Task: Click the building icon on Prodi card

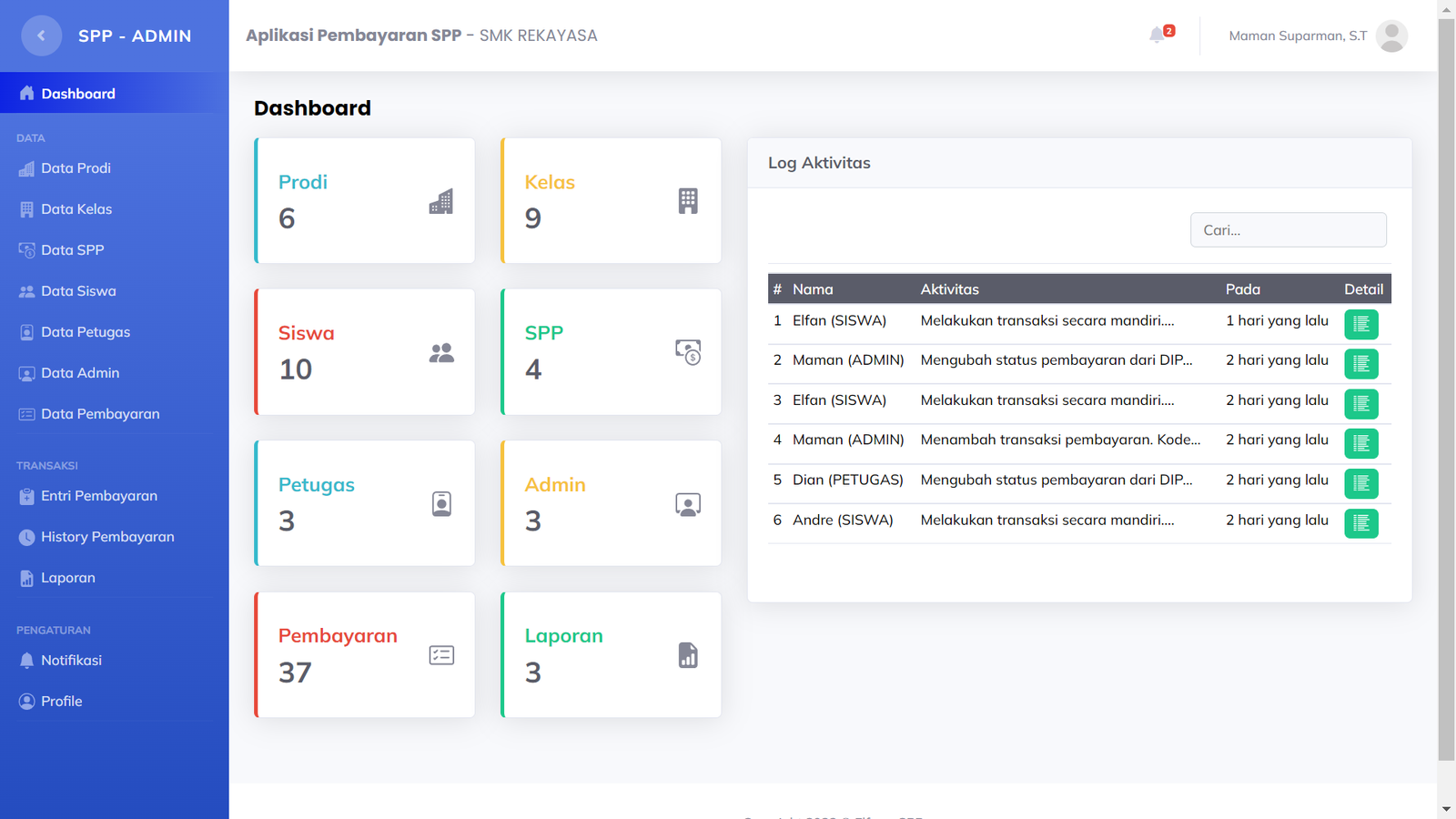Action: click(441, 201)
